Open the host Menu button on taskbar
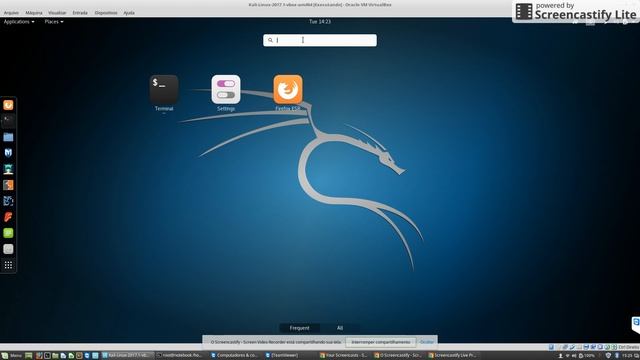Image resolution: width=640 pixels, height=360 pixels. click(12, 356)
